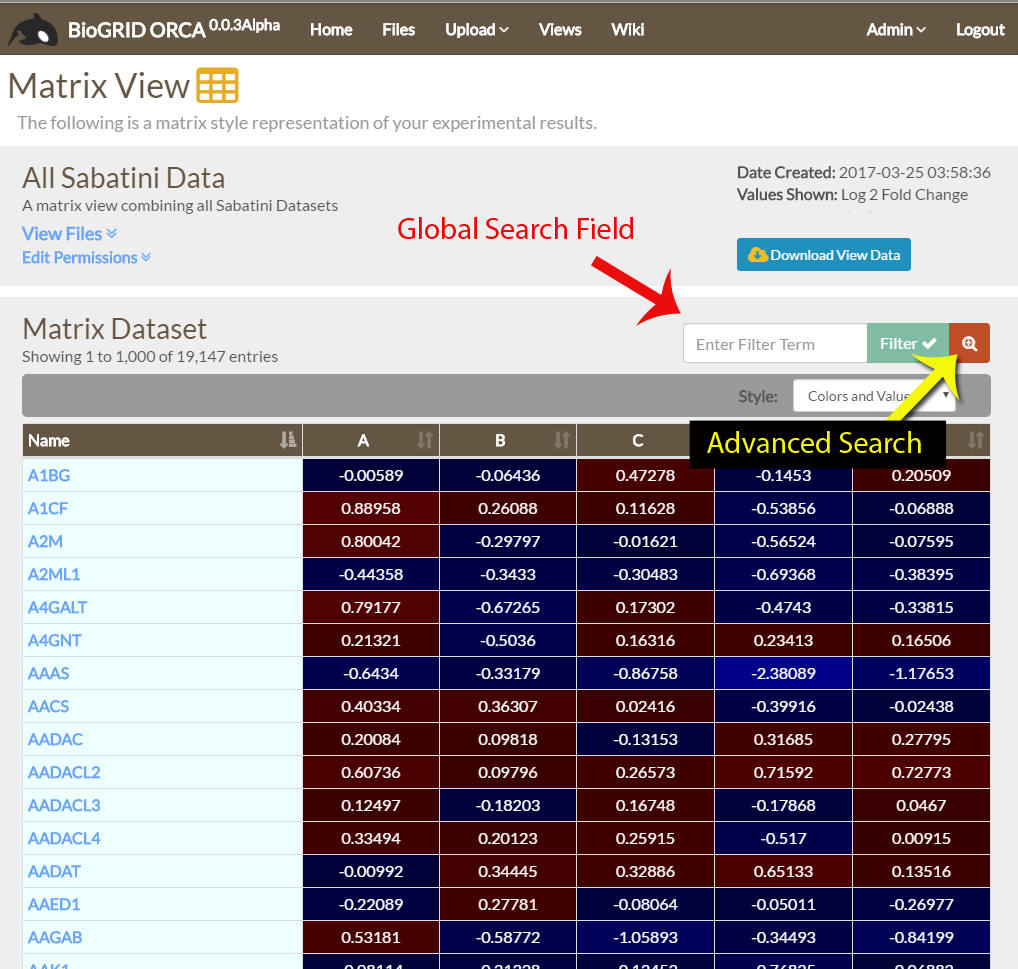1018x969 pixels.
Task: Click the Name column header label
Action: [49, 440]
